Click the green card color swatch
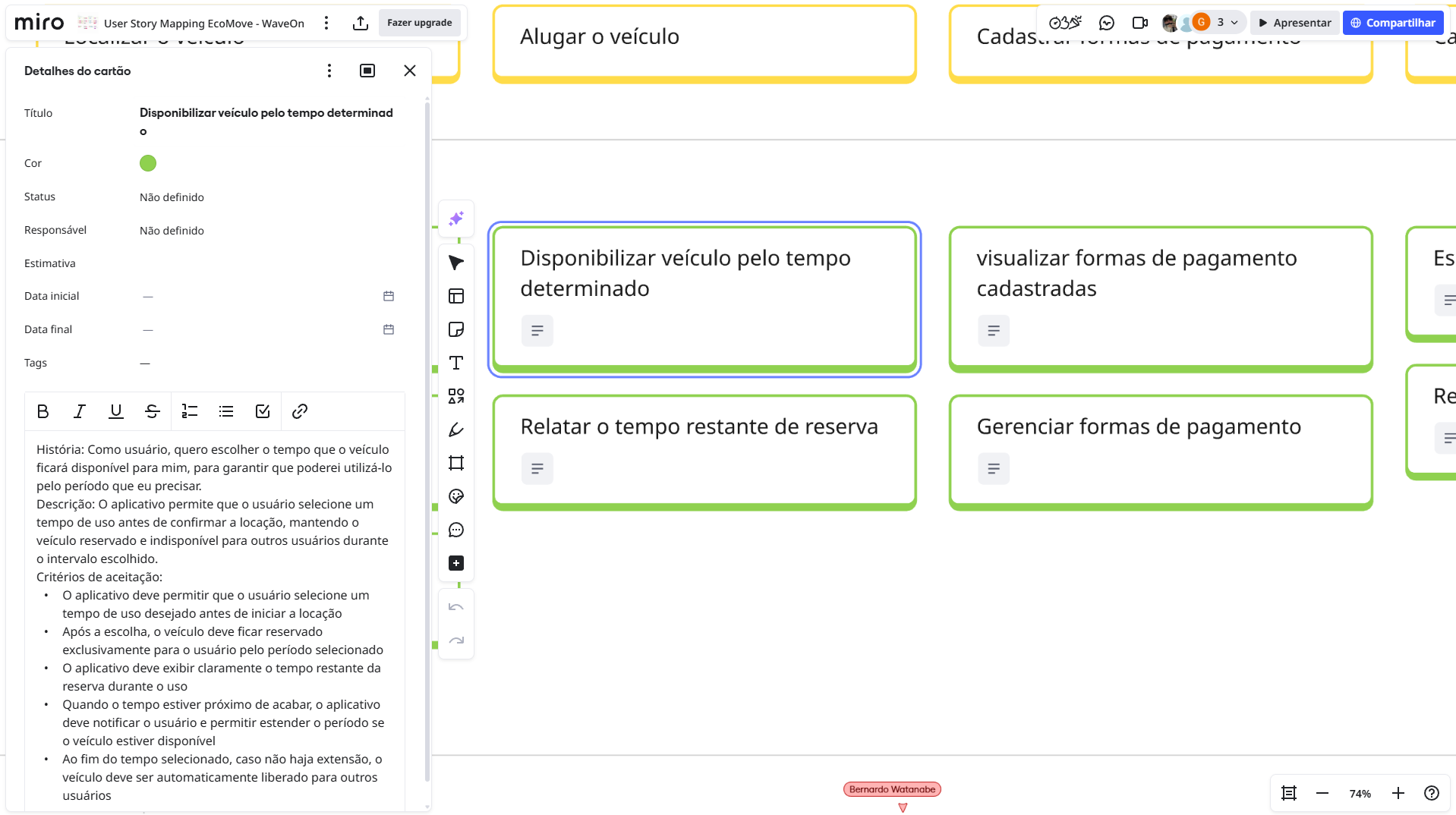Image resolution: width=1456 pixels, height=815 pixels. [148, 163]
